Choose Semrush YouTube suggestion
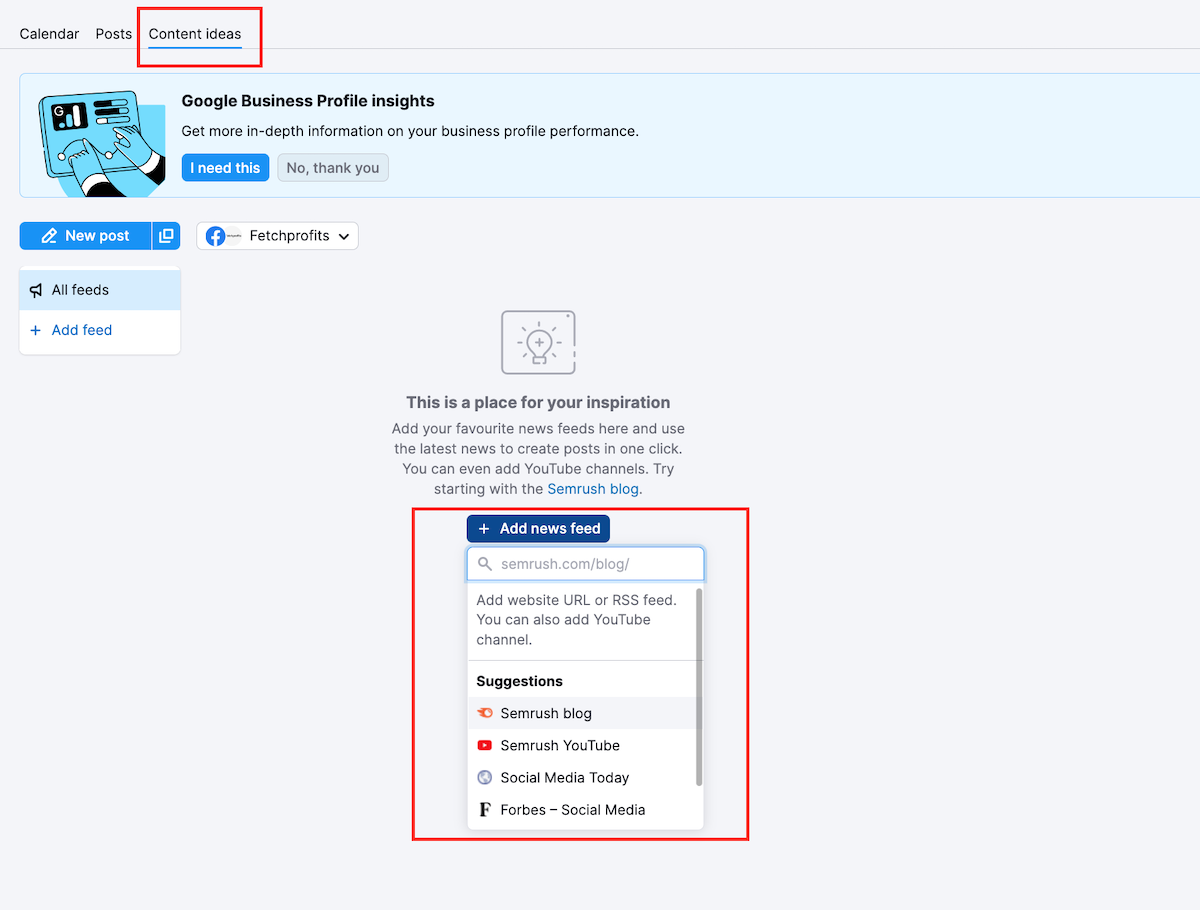 [x=582, y=745]
